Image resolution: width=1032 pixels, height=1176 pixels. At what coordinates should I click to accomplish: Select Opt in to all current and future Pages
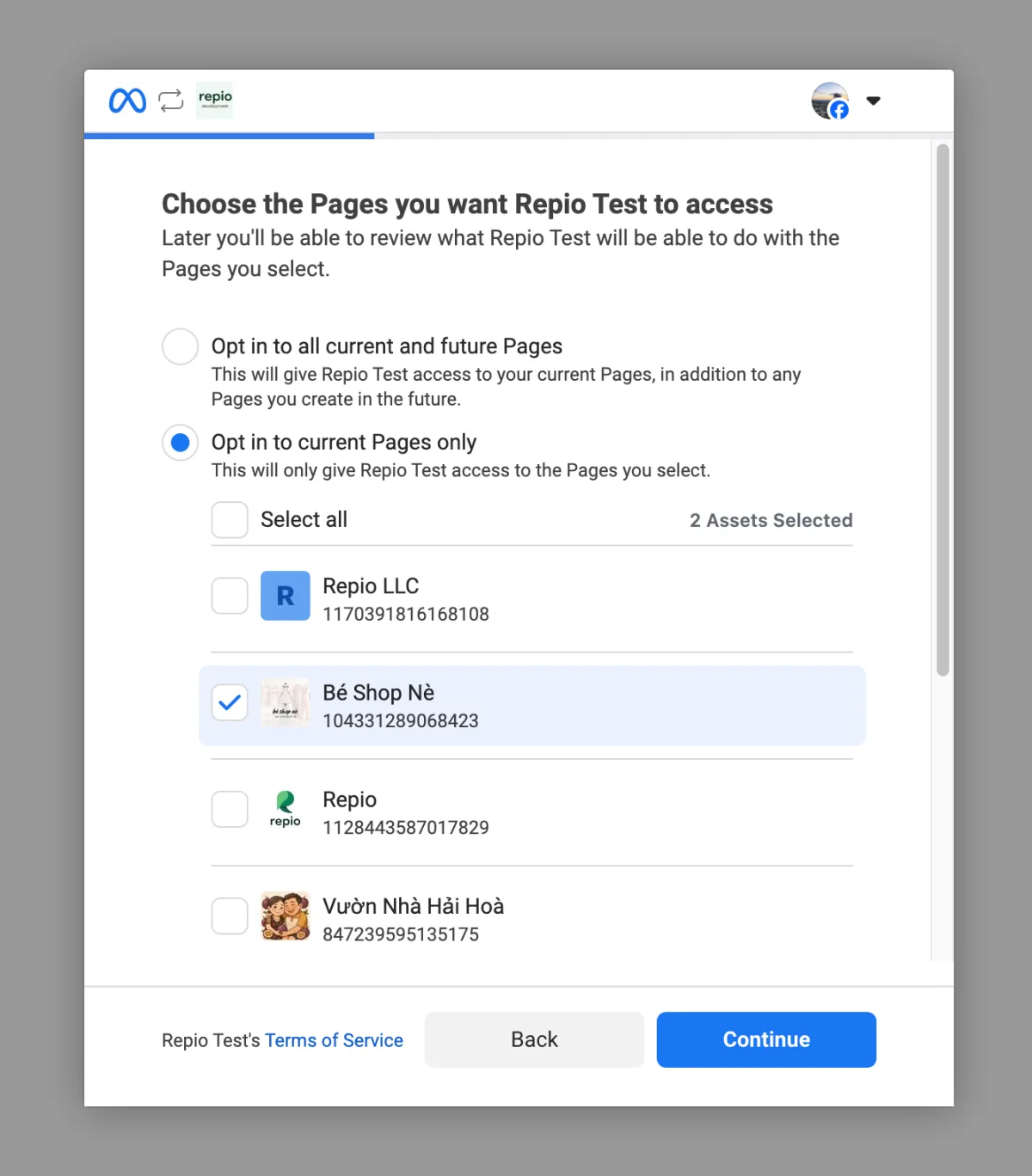(x=181, y=346)
